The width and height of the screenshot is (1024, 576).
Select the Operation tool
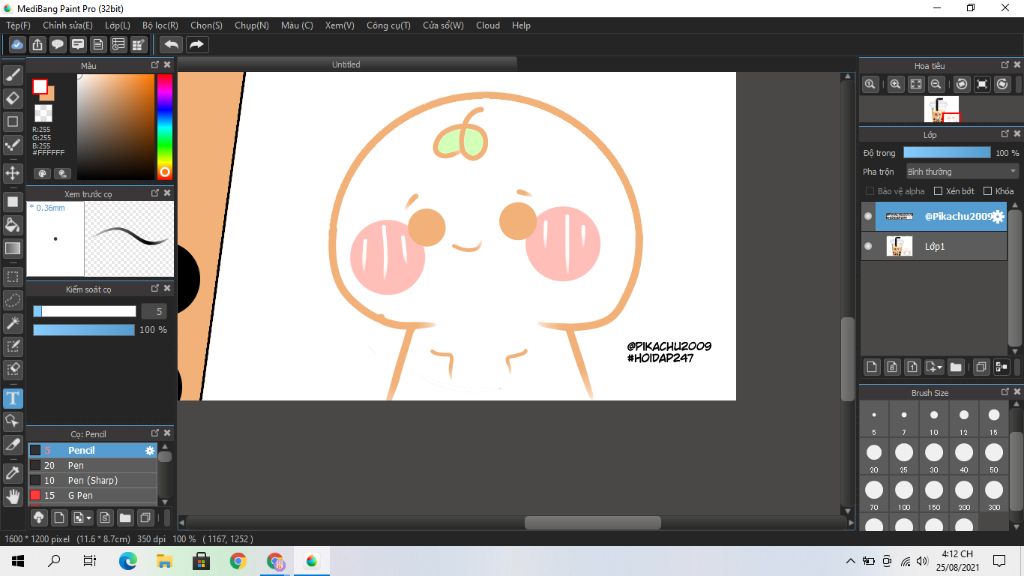(12, 421)
